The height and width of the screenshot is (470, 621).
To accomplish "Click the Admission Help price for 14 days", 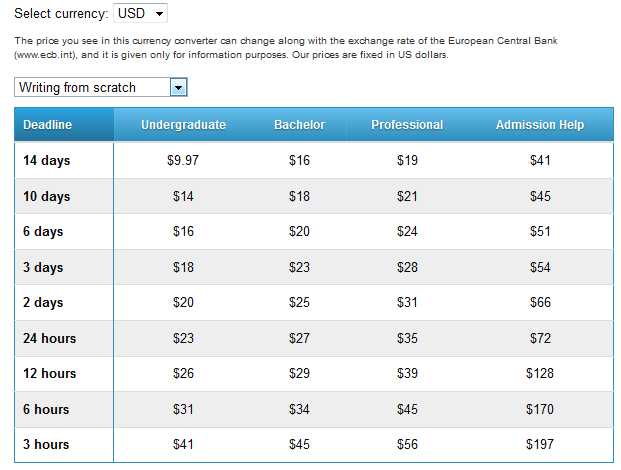I will click(x=540, y=160).
